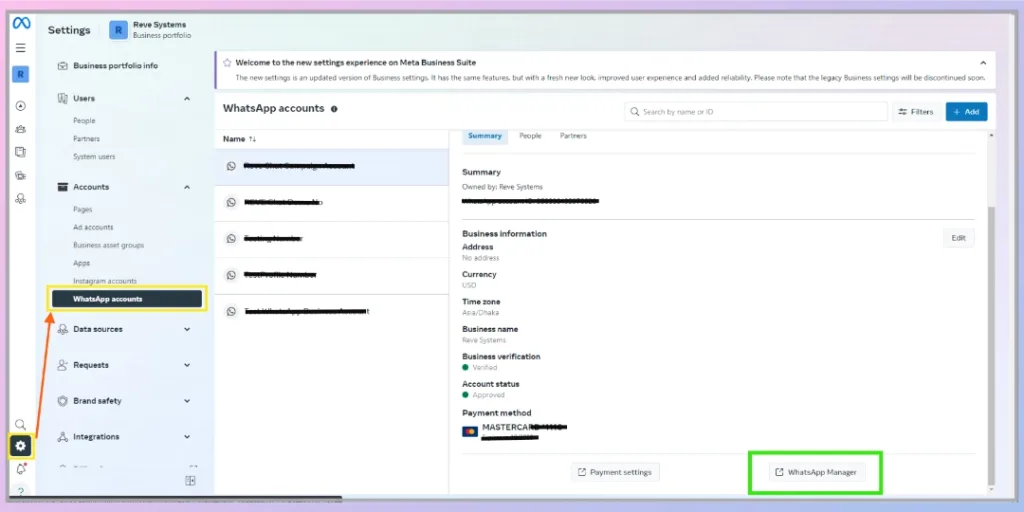1024x512 pixels.
Task: Click the settings gear icon
Action: 21,446
